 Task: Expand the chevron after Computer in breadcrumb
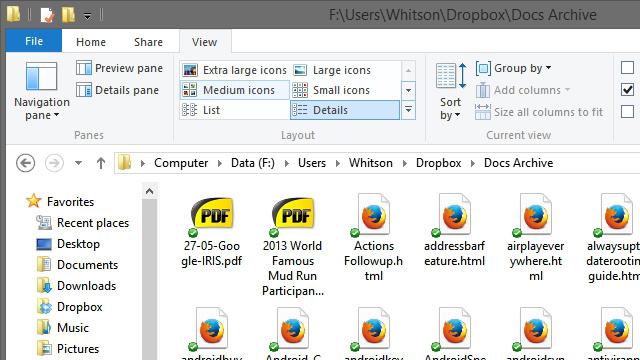(220, 163)
